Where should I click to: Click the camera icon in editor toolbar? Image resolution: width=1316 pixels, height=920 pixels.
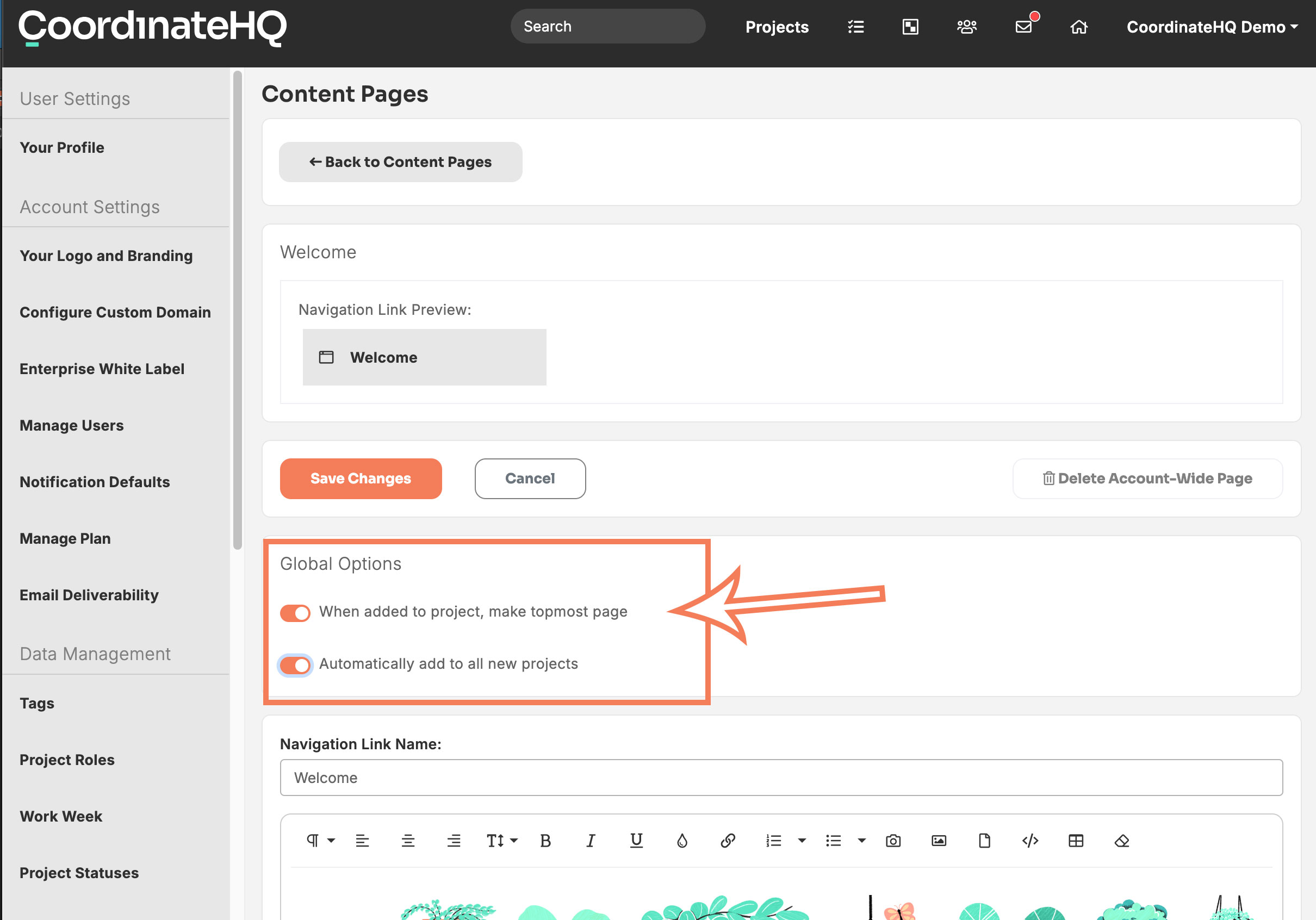tap(893, 840)
